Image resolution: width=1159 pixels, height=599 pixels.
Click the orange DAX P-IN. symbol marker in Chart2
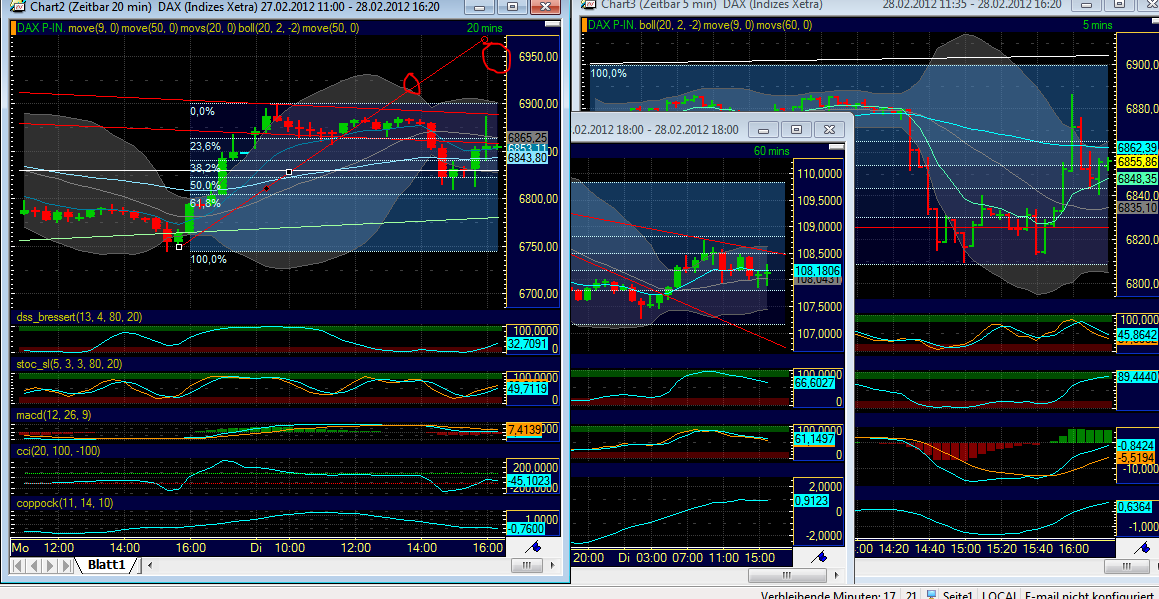[15, 27]
